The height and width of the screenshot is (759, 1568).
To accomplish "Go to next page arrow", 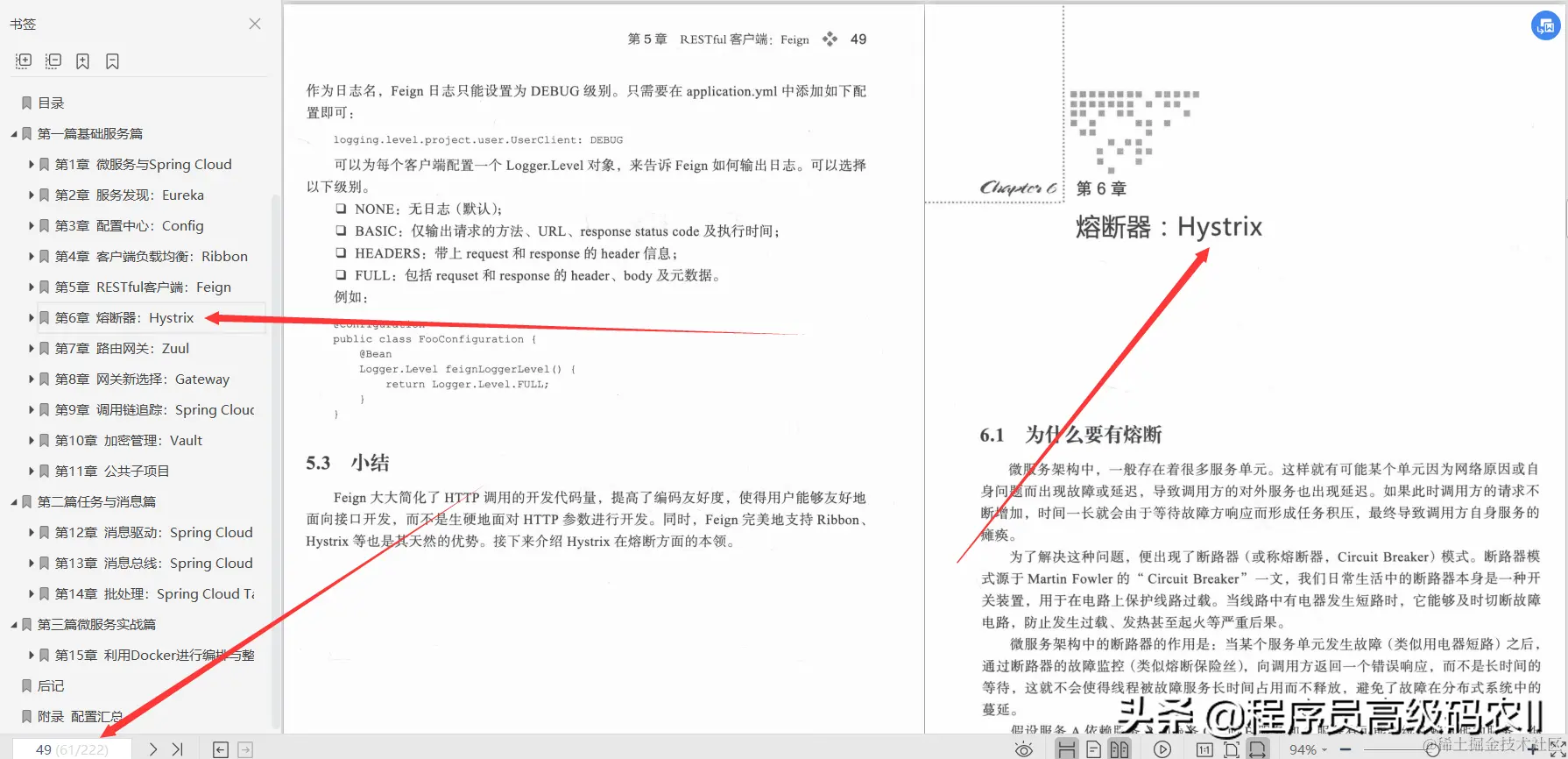I will click(153, 749).
